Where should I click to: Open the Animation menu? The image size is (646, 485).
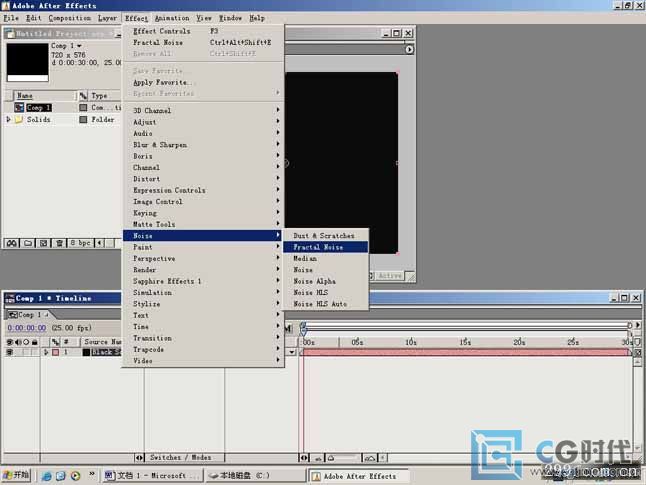point(172,18)
